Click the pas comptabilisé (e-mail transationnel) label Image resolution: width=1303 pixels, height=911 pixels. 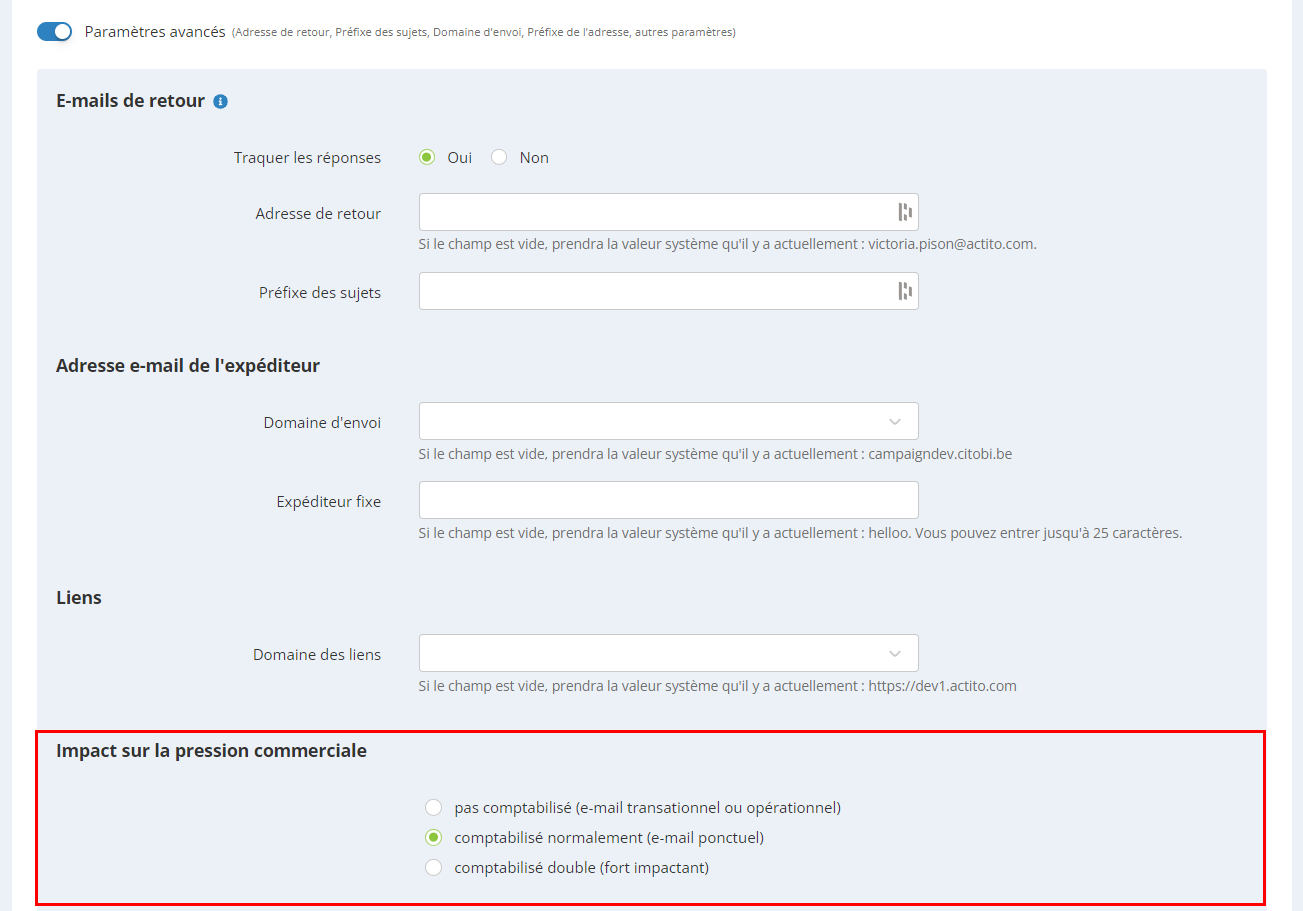[647, 807]
